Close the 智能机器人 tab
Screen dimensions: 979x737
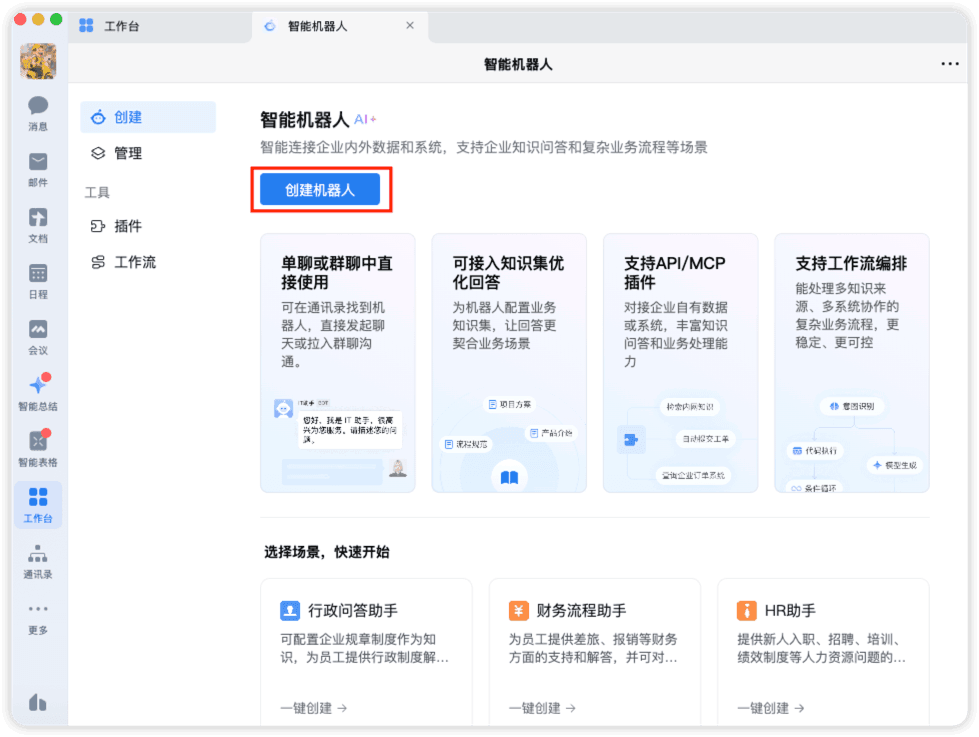410,26
